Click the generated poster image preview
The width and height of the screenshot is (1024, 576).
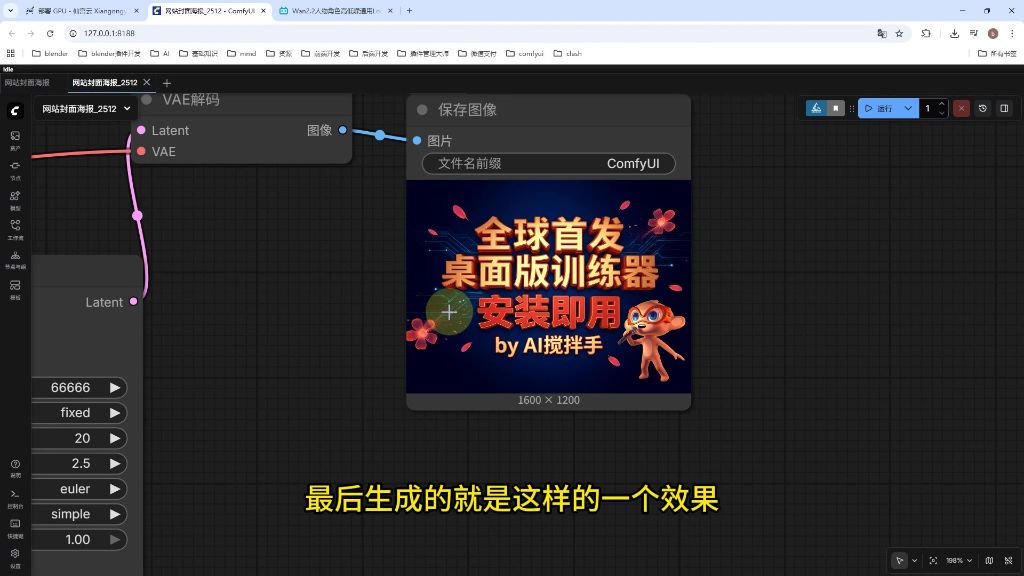(549, 286)
